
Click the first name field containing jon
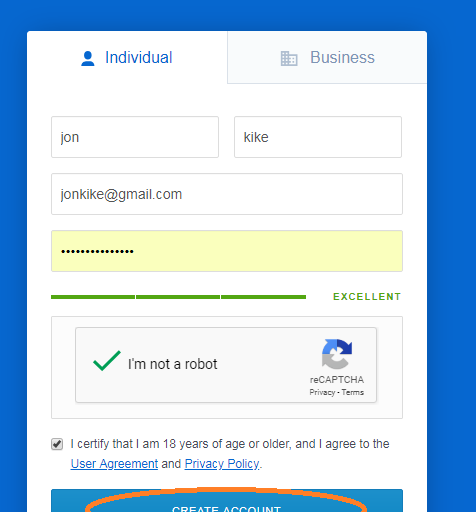[135, 137]
